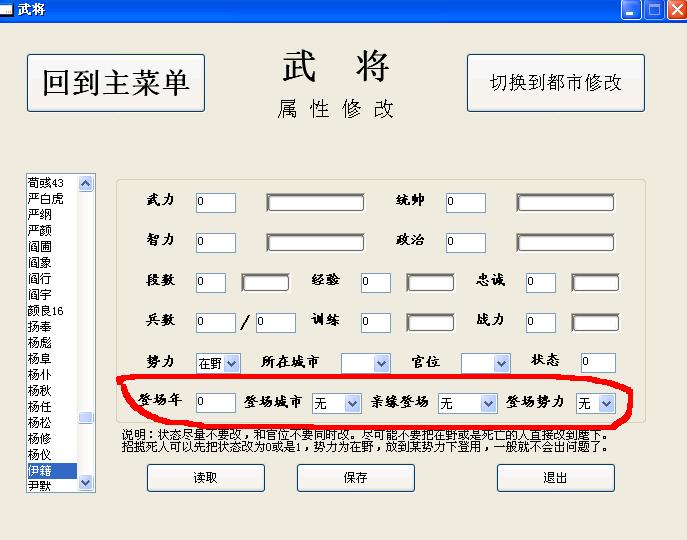Click the 训练 bar display
This screenshot has height=540, width=687.
[430, 323]
